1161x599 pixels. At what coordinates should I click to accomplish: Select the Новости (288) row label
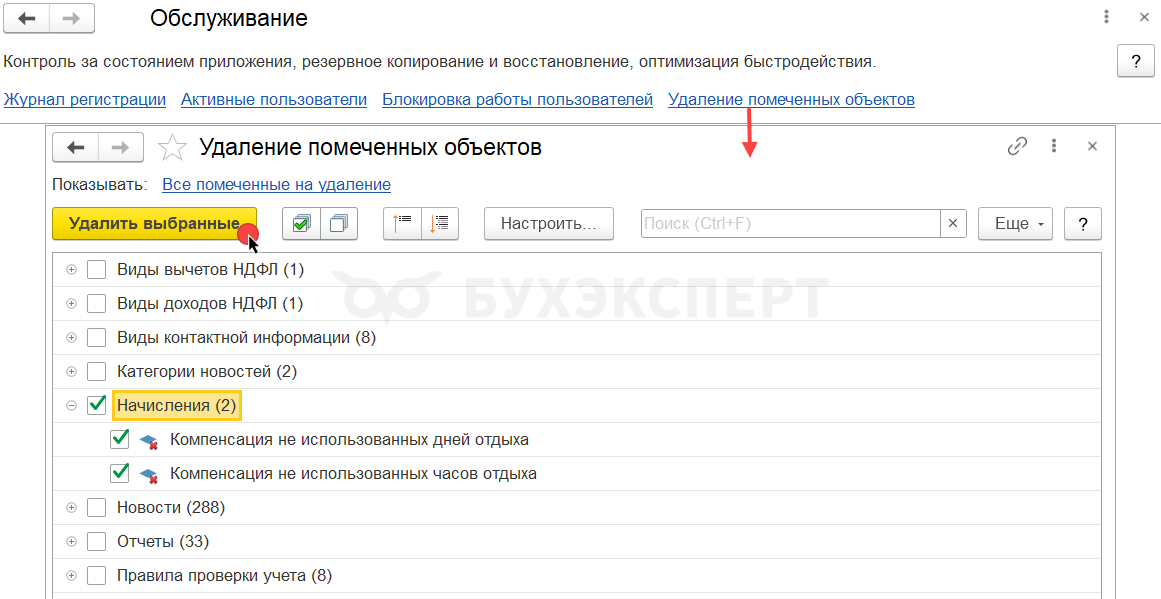[x=171, y=507]
